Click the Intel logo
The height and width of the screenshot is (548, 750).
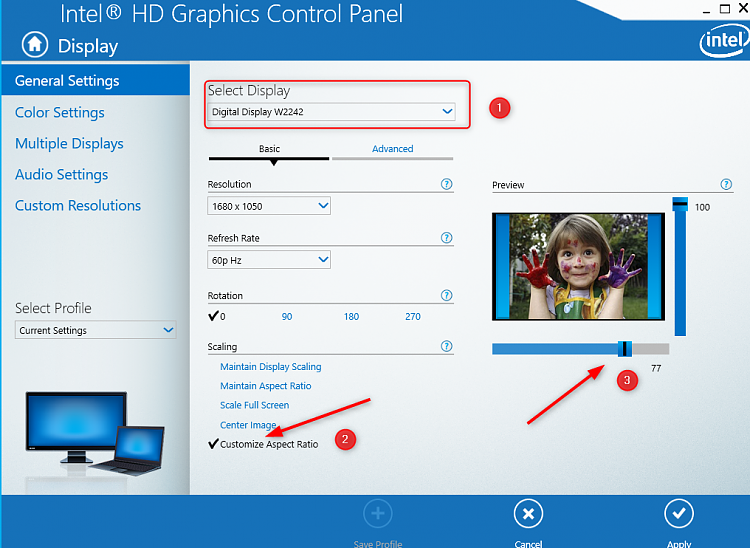coord(725,41)
